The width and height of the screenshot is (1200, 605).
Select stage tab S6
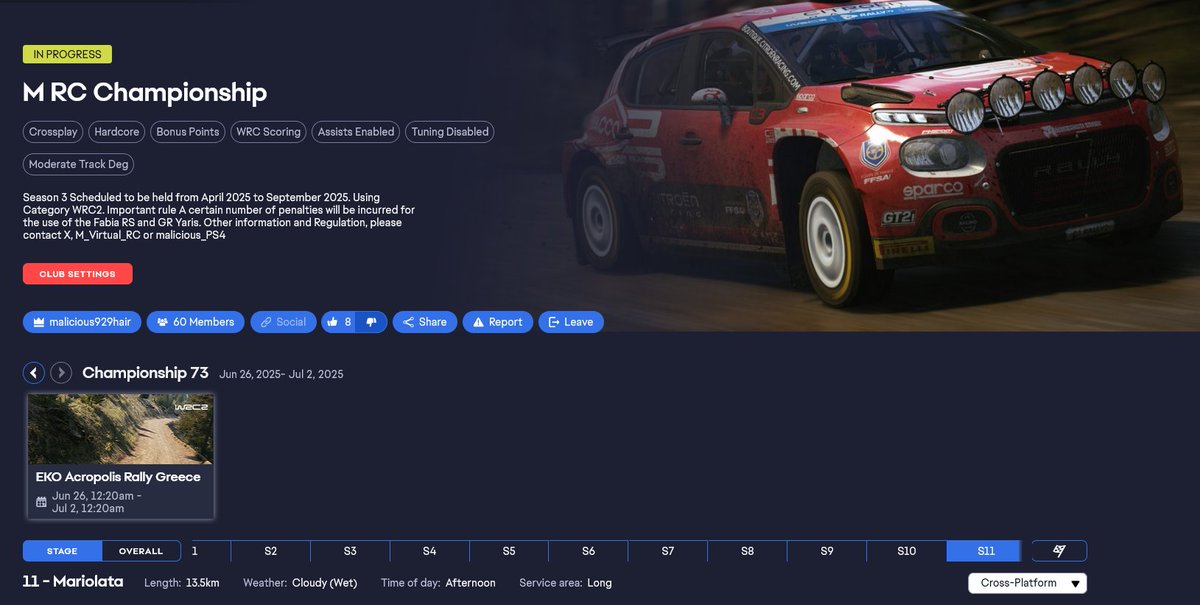[x=588, y=551]
